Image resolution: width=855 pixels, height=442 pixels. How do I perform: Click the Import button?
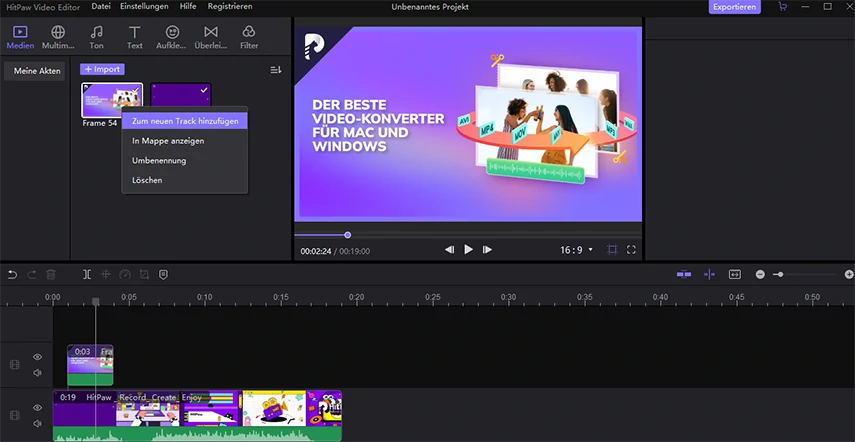click(103, 69)
